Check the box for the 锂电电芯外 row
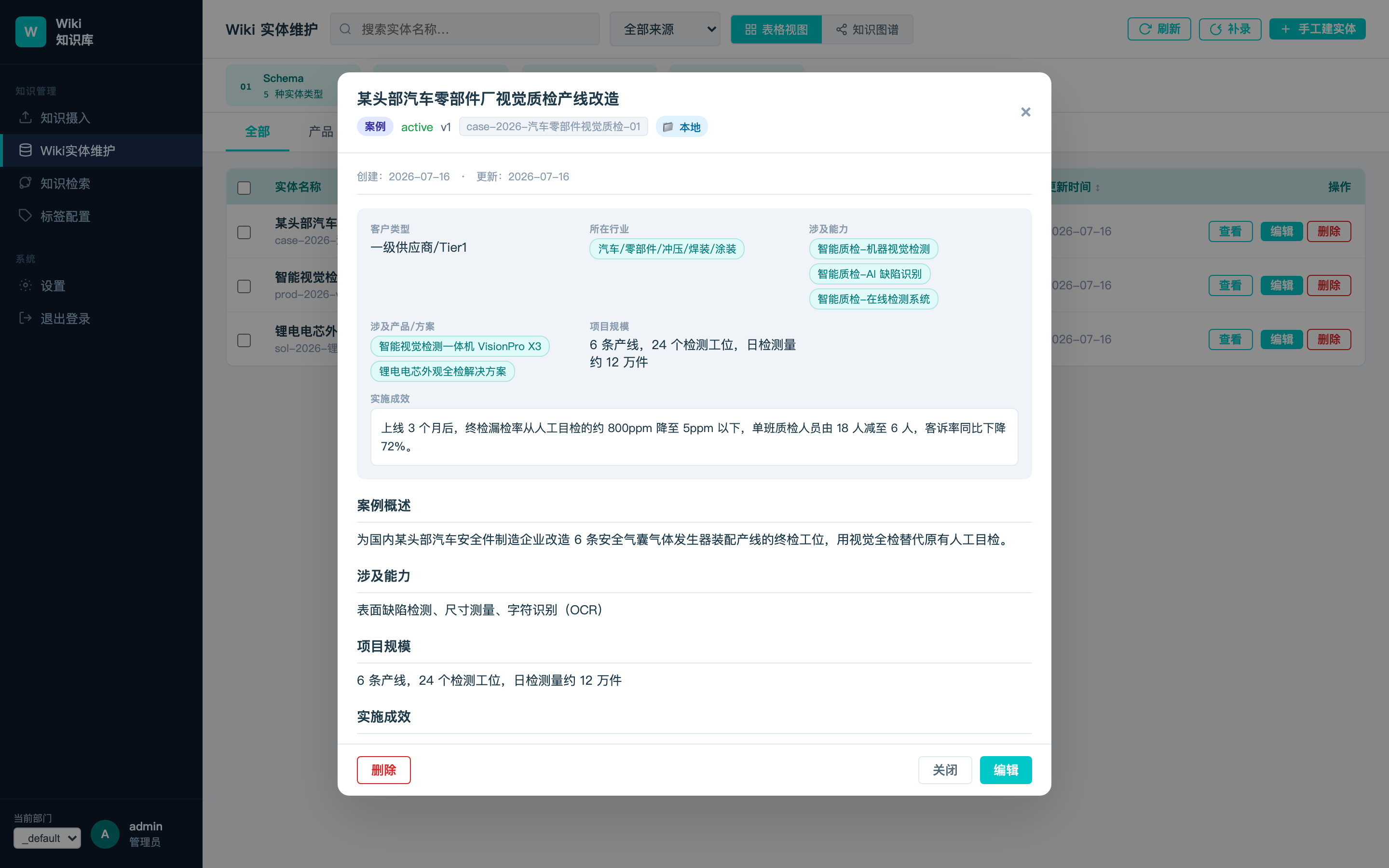 point(244,340)
